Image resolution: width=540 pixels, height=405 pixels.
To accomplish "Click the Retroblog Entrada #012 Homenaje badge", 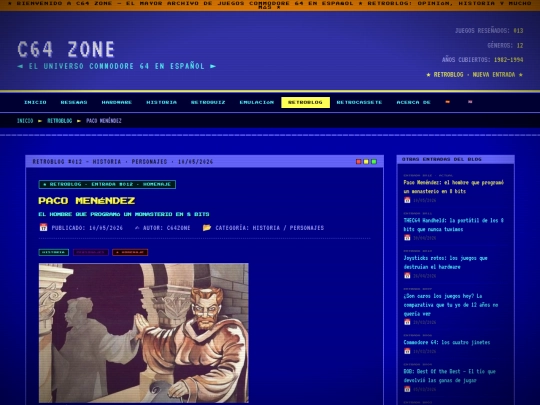I will pyautogui.click(x=107, y=184).
